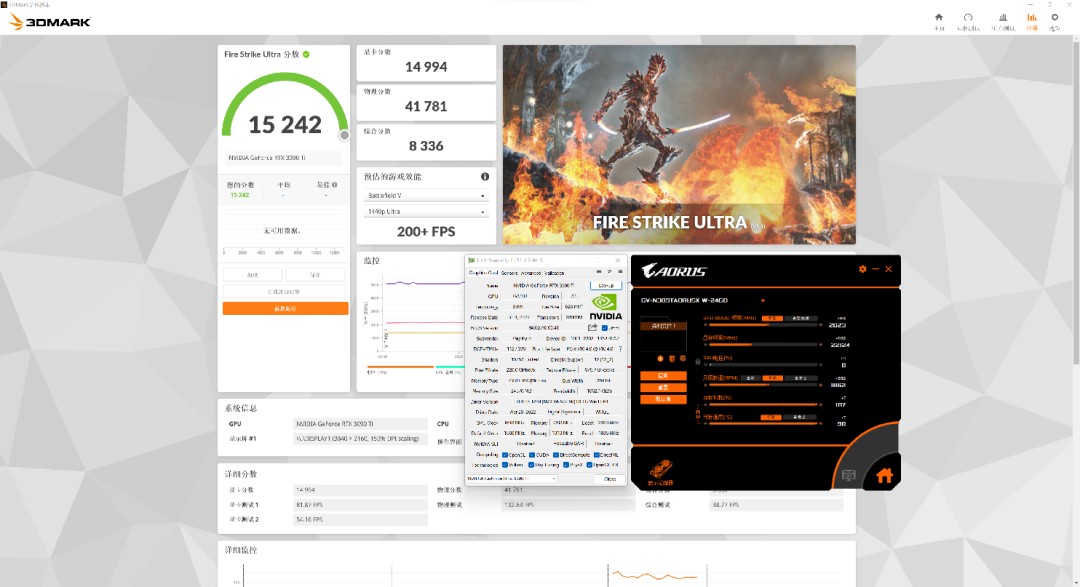Screen dimensions: 1080x587
Task: Click the graphics card icon in AORUS footer
Action: click(x=661, y=468)
